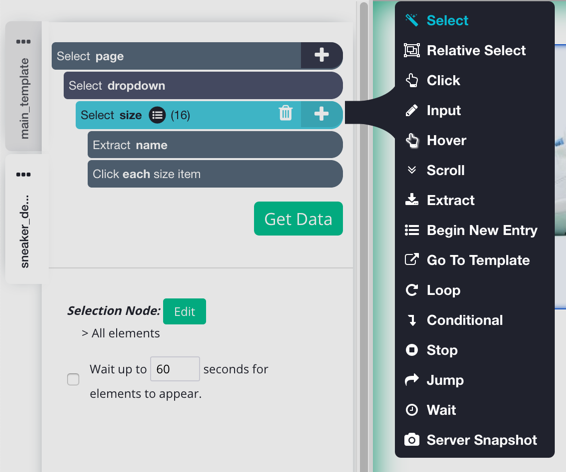
Task: Click the Edit button for Selection Node
Action: point(184,311)
